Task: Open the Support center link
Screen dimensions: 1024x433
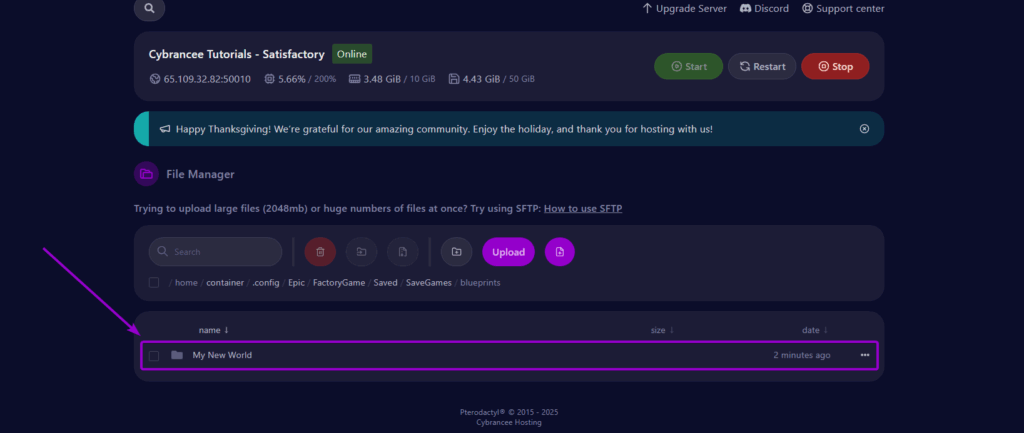Action: click(x=843, y=8)
